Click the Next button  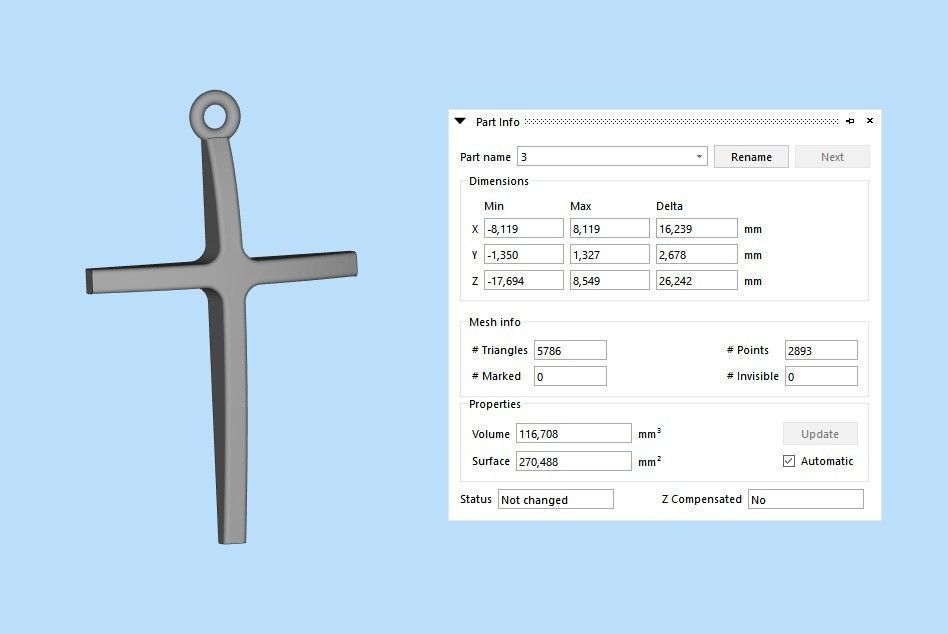point(832,157)
